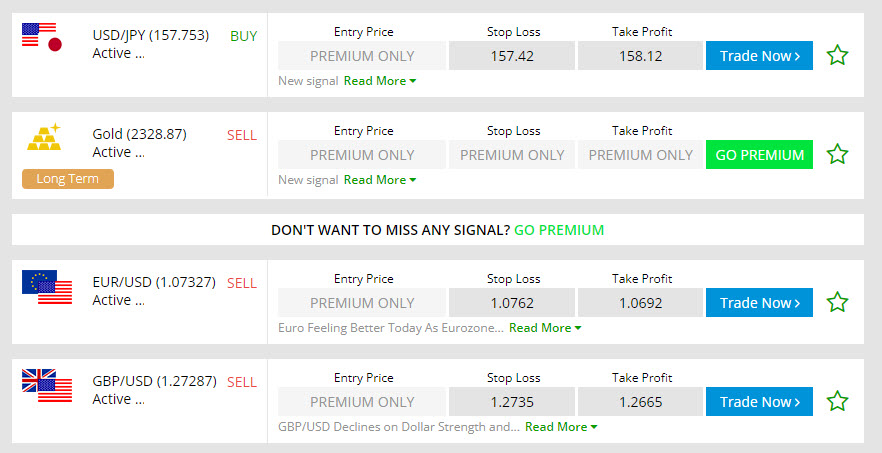Expand Read More for EUR/USD
882x453 pixels.
coord(544,328)
